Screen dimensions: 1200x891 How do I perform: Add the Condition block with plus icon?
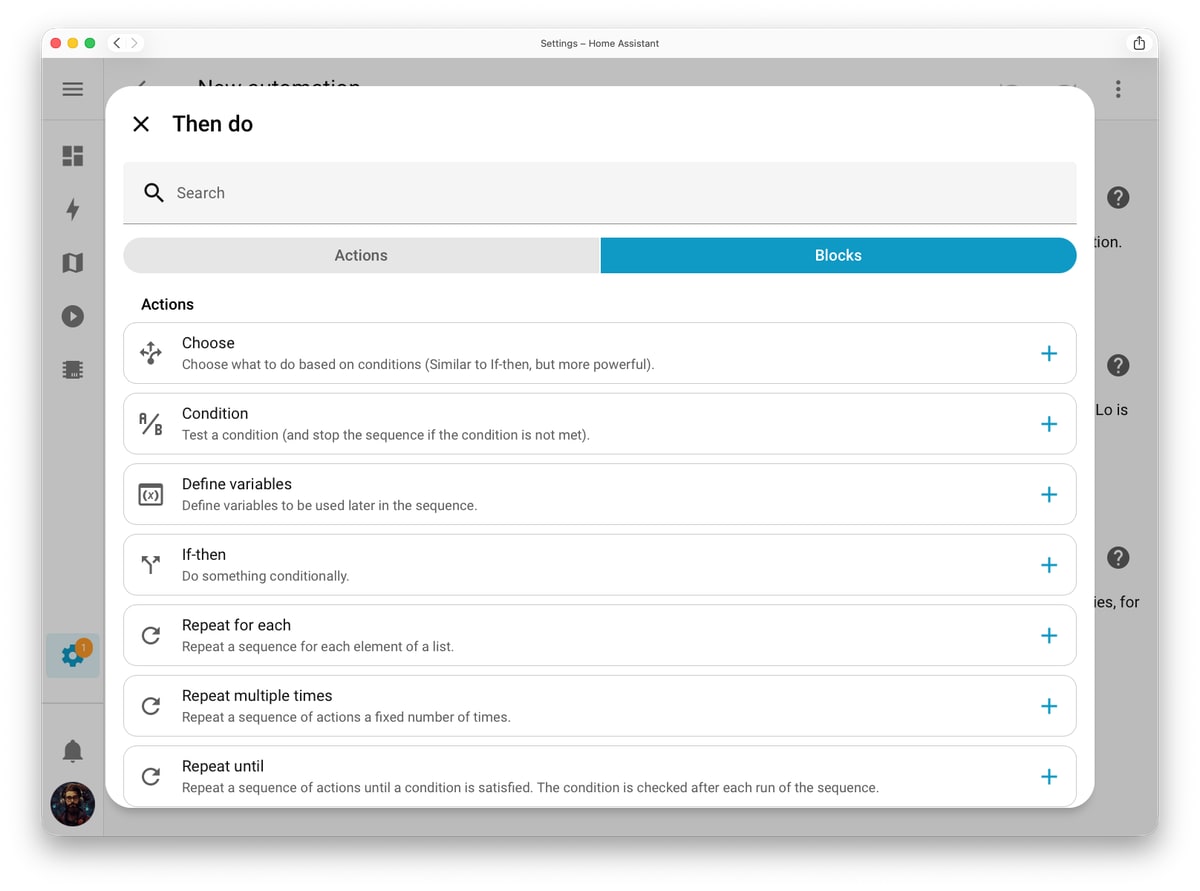[x=1049, y=424]
